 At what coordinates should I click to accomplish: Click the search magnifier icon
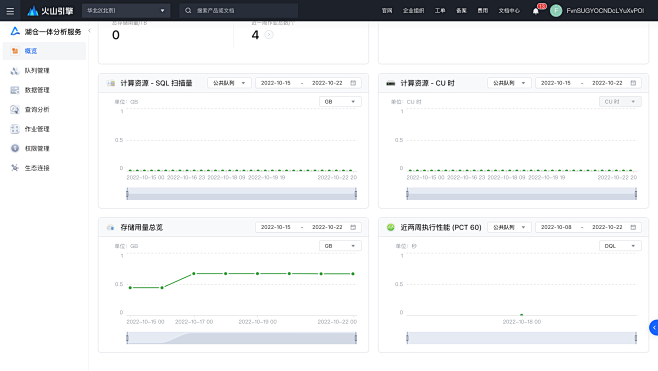click(x=188, y=10)
